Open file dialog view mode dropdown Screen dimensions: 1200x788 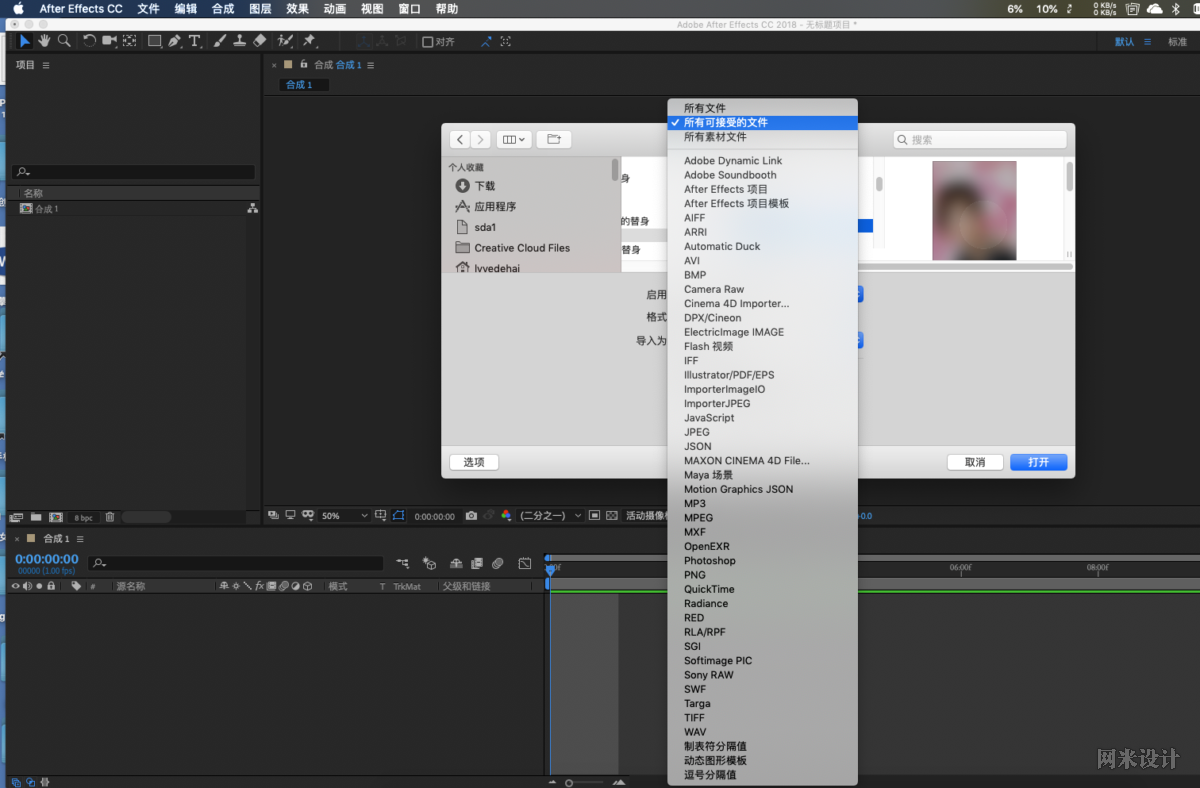point(513,140)
